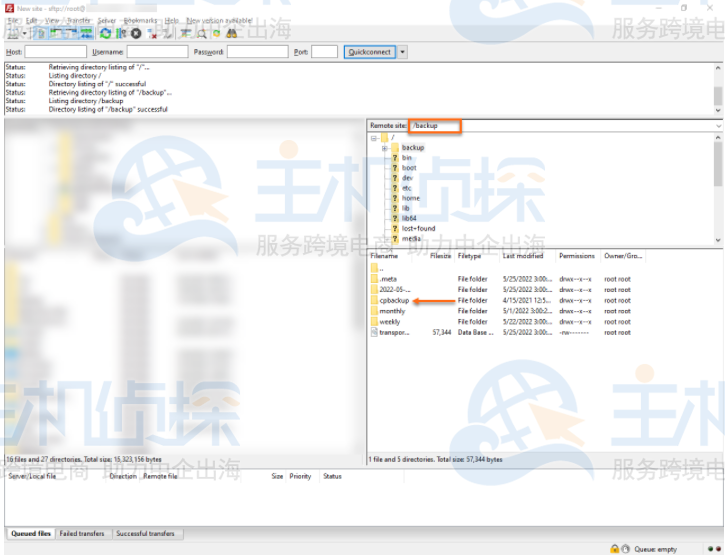Screen dimensions: 725x559
Task: Toggle remote directory tree display icon
Action: point(71,33)
